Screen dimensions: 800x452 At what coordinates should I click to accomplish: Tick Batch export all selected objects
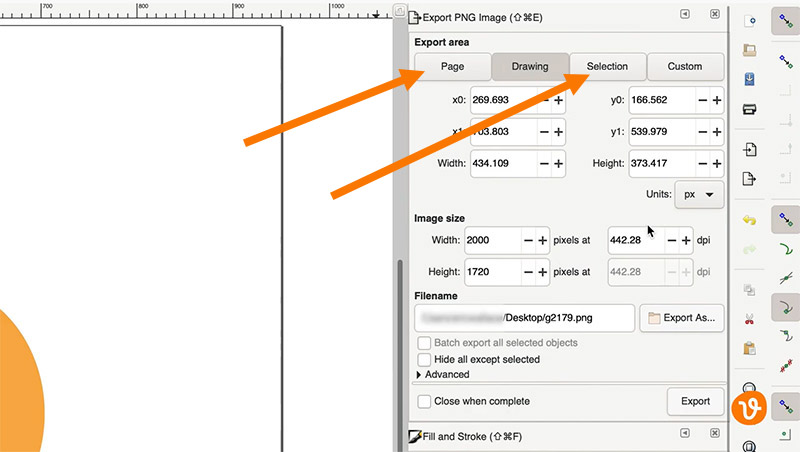[x=424, y=343]
